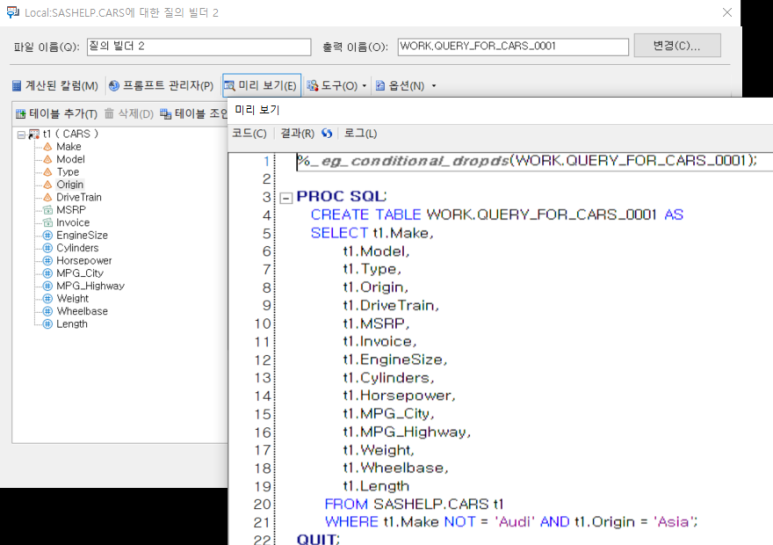Click the Wheelbase numeric column icon

(x=47, y=311)
